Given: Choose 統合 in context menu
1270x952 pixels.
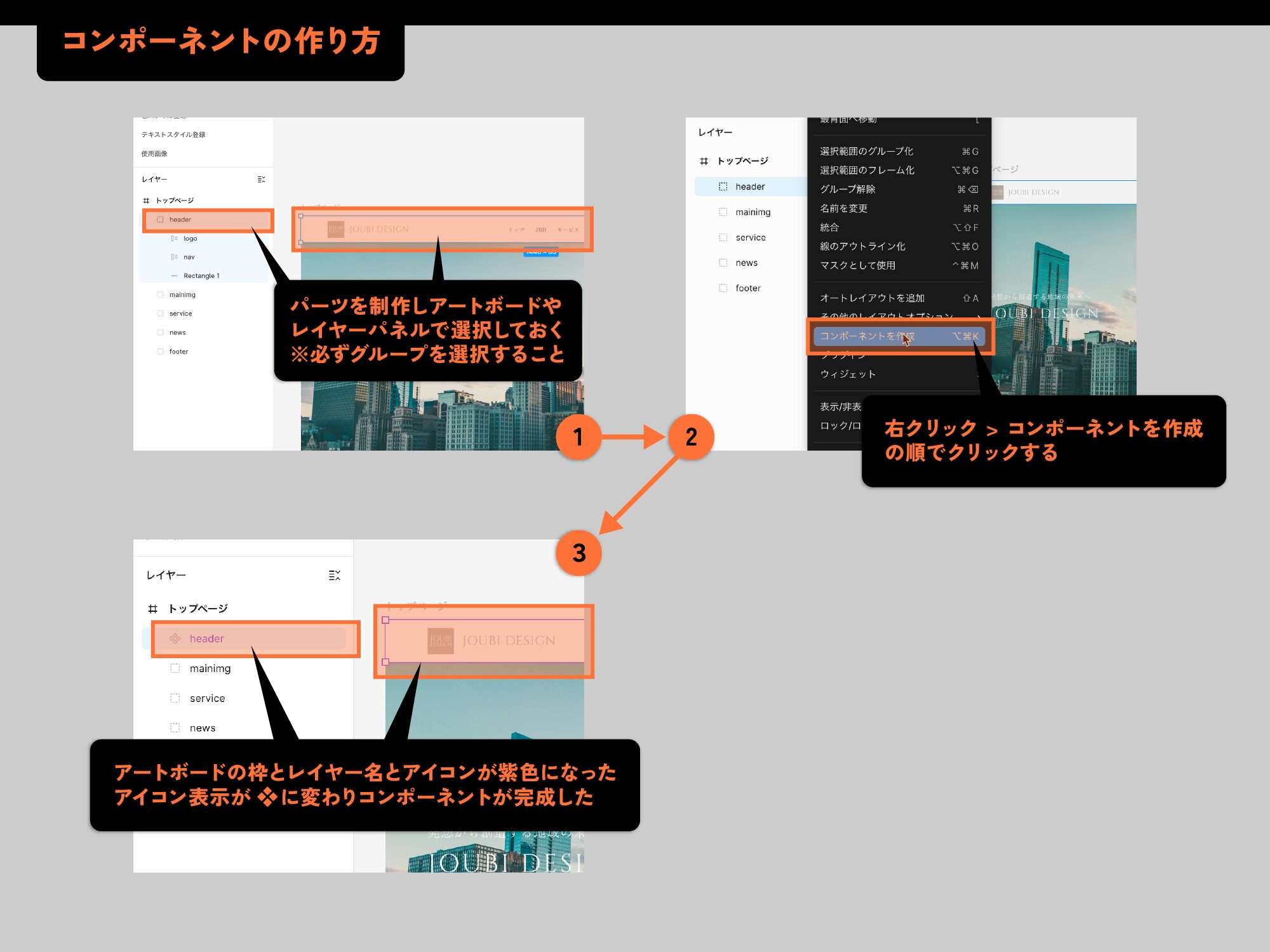Looking at the screenshot, I should (x=899, y=228).
